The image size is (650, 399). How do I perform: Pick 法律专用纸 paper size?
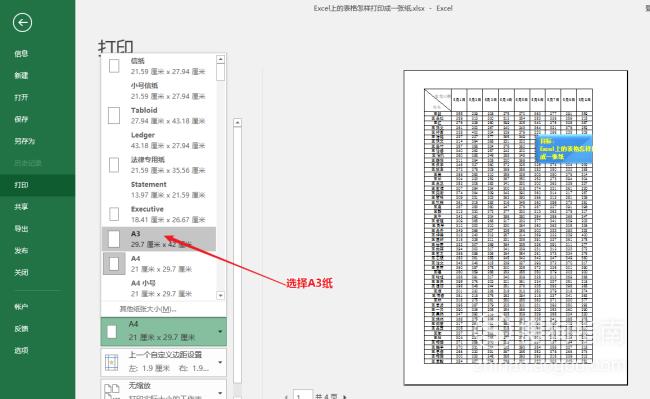159,165
